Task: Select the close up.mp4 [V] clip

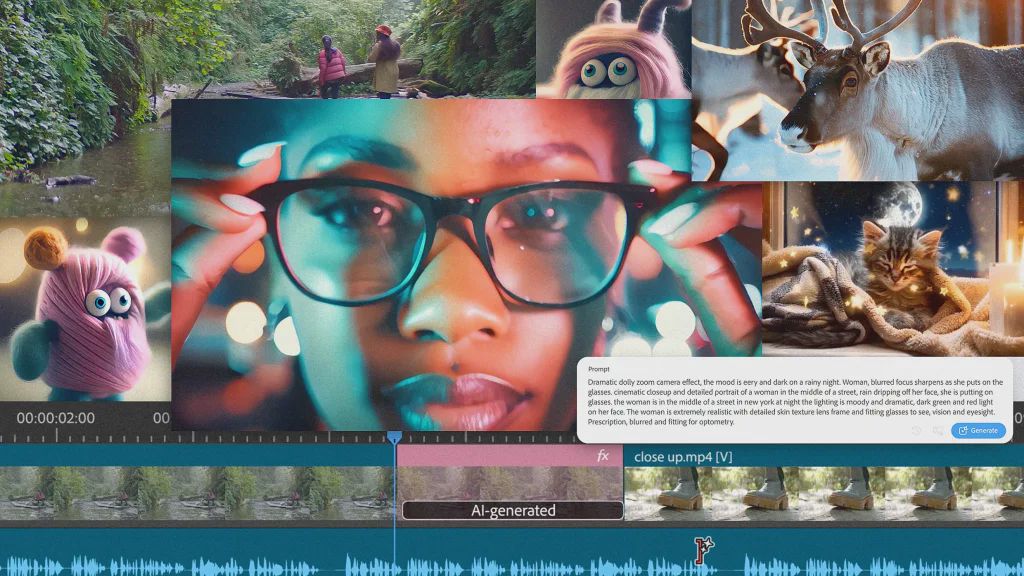Action: tap(824, 483)
